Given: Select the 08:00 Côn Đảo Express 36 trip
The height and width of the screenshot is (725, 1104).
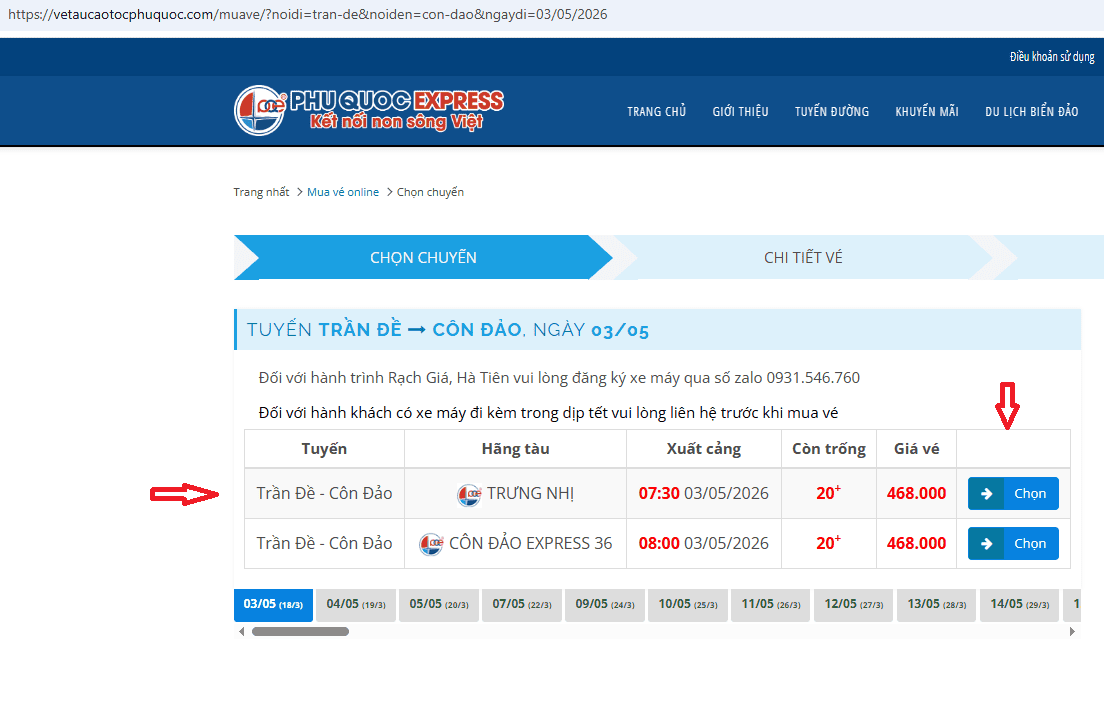Looking at the screenshot, I should (x=1013, y=543).
